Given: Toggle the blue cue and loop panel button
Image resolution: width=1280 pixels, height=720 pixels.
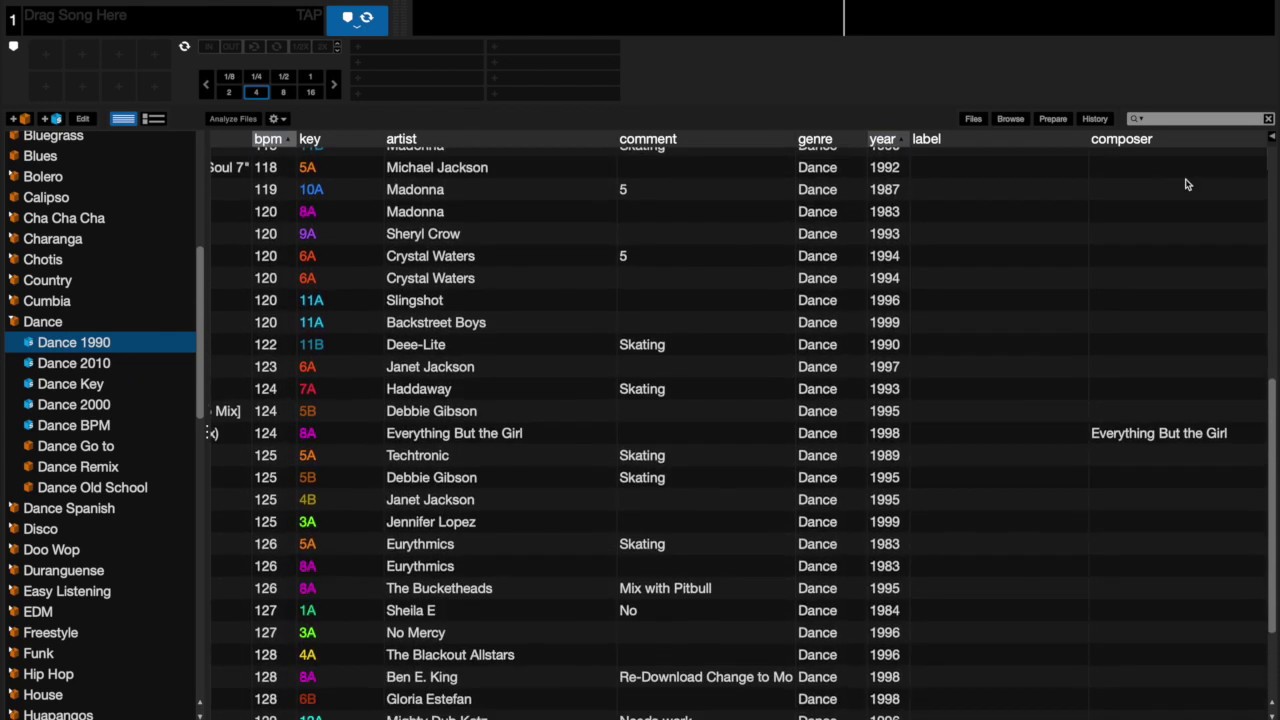Looking at the screenshot, I should click(357, 20).
